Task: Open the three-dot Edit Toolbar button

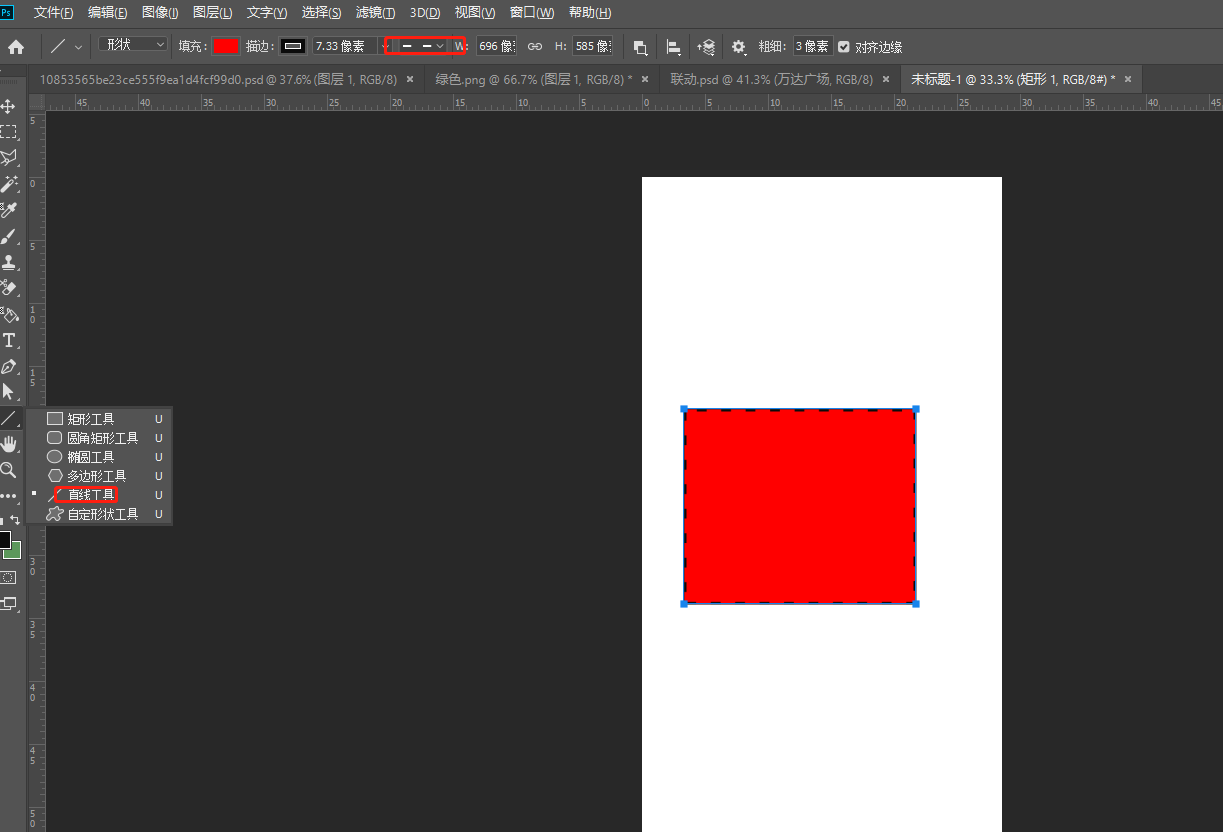Action: click(9, 496)
